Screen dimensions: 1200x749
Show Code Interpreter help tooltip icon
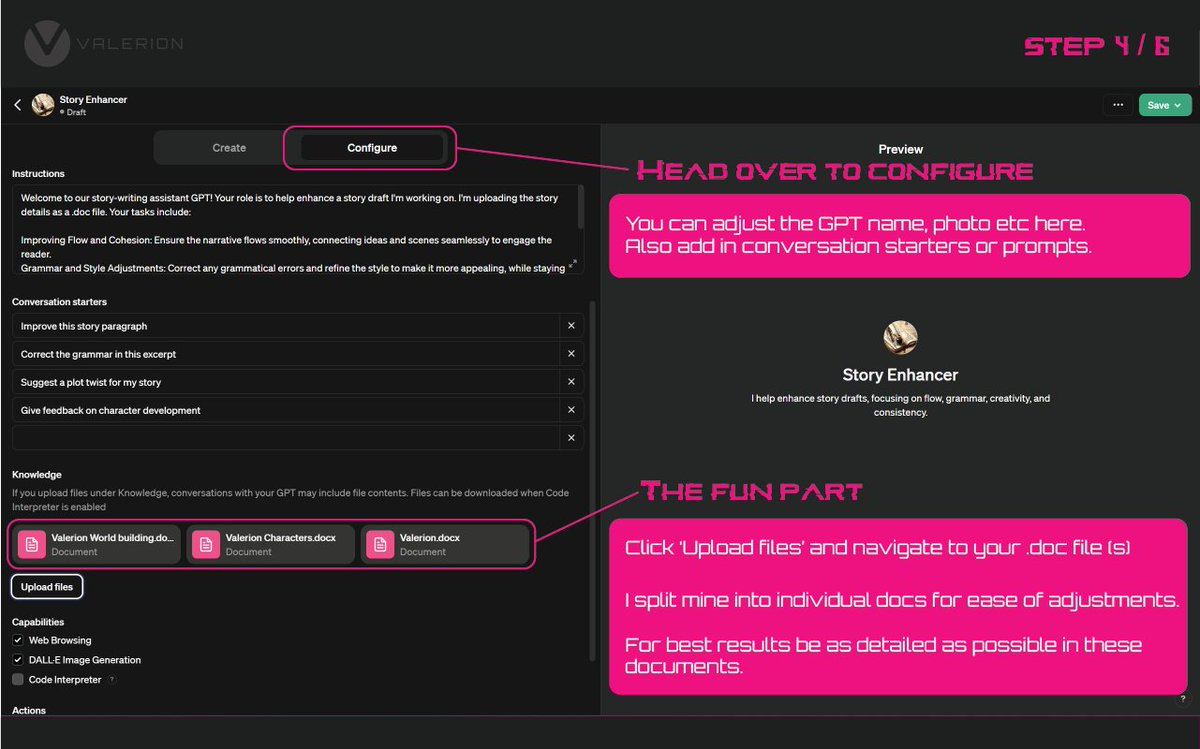(111, 680)
